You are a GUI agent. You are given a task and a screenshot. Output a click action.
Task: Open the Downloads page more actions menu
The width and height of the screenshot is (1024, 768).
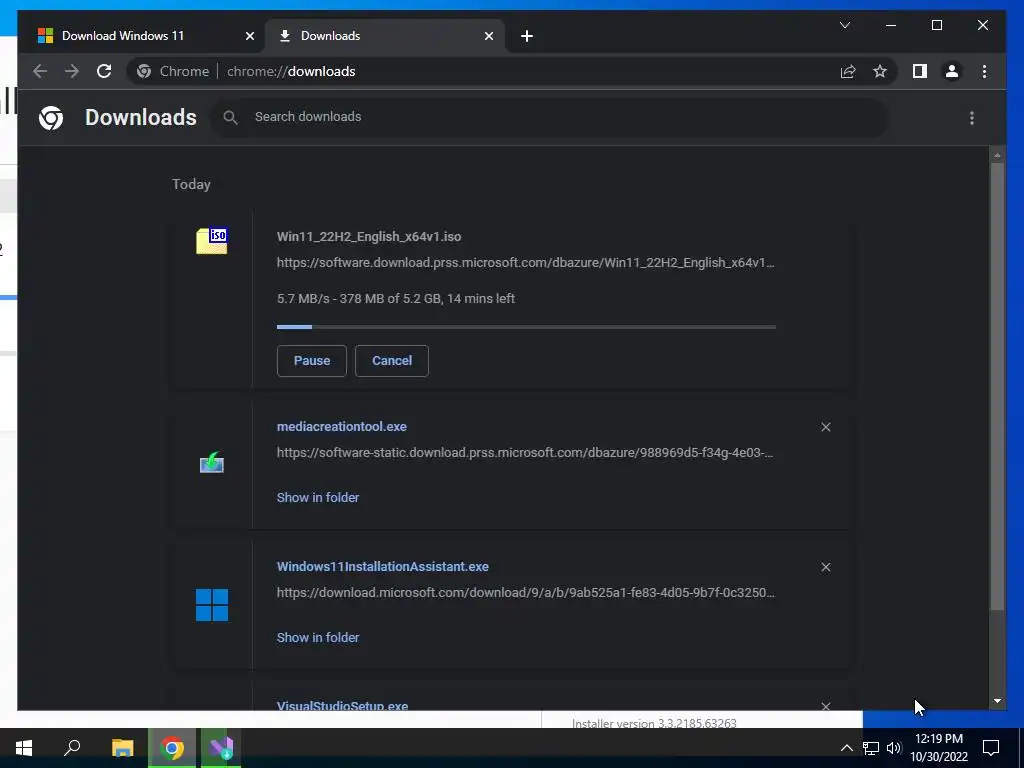coord(972,118)
